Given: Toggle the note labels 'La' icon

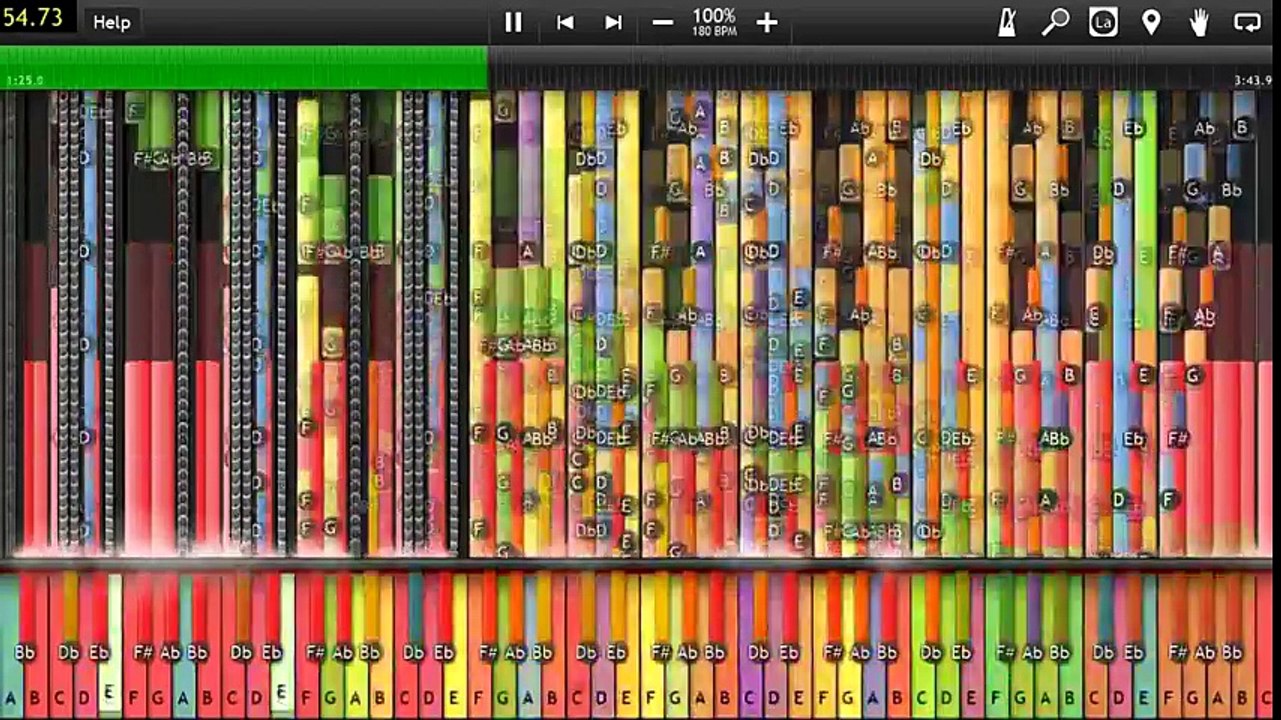Looking at the screenshot, I should [1103, 22].
